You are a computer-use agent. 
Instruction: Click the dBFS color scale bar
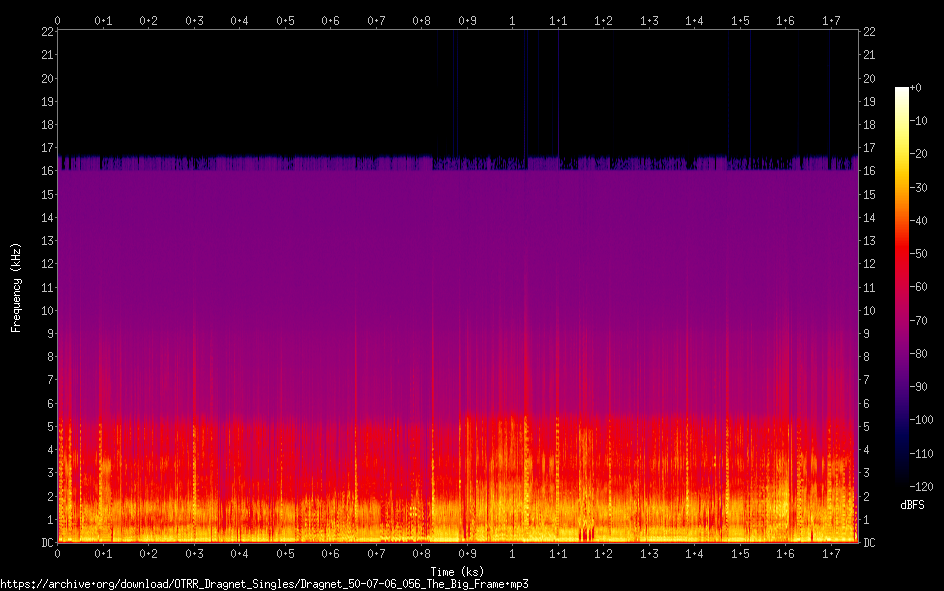click(902, 287)
